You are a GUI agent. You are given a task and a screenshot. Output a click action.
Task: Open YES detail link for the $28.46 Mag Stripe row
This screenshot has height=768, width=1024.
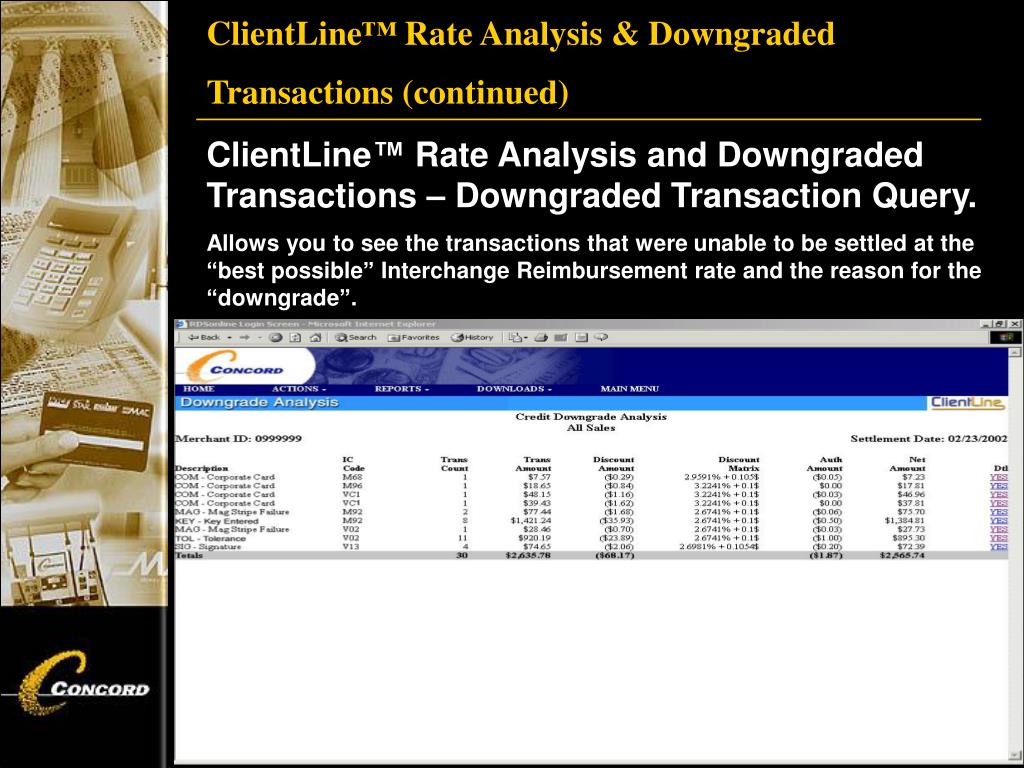pyautogui.click(x=999, y=529)
